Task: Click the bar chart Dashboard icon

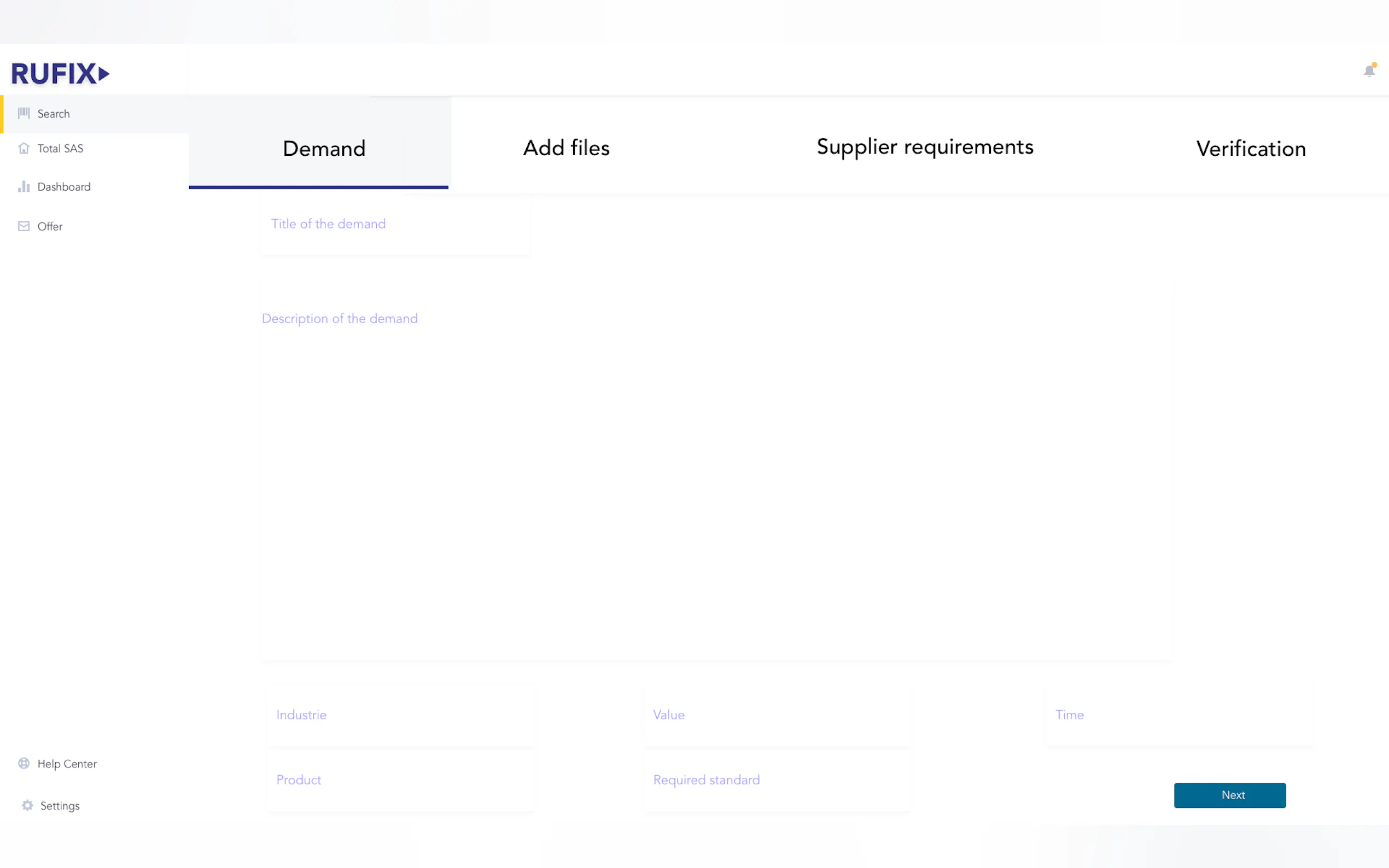Action: point(24,186)
